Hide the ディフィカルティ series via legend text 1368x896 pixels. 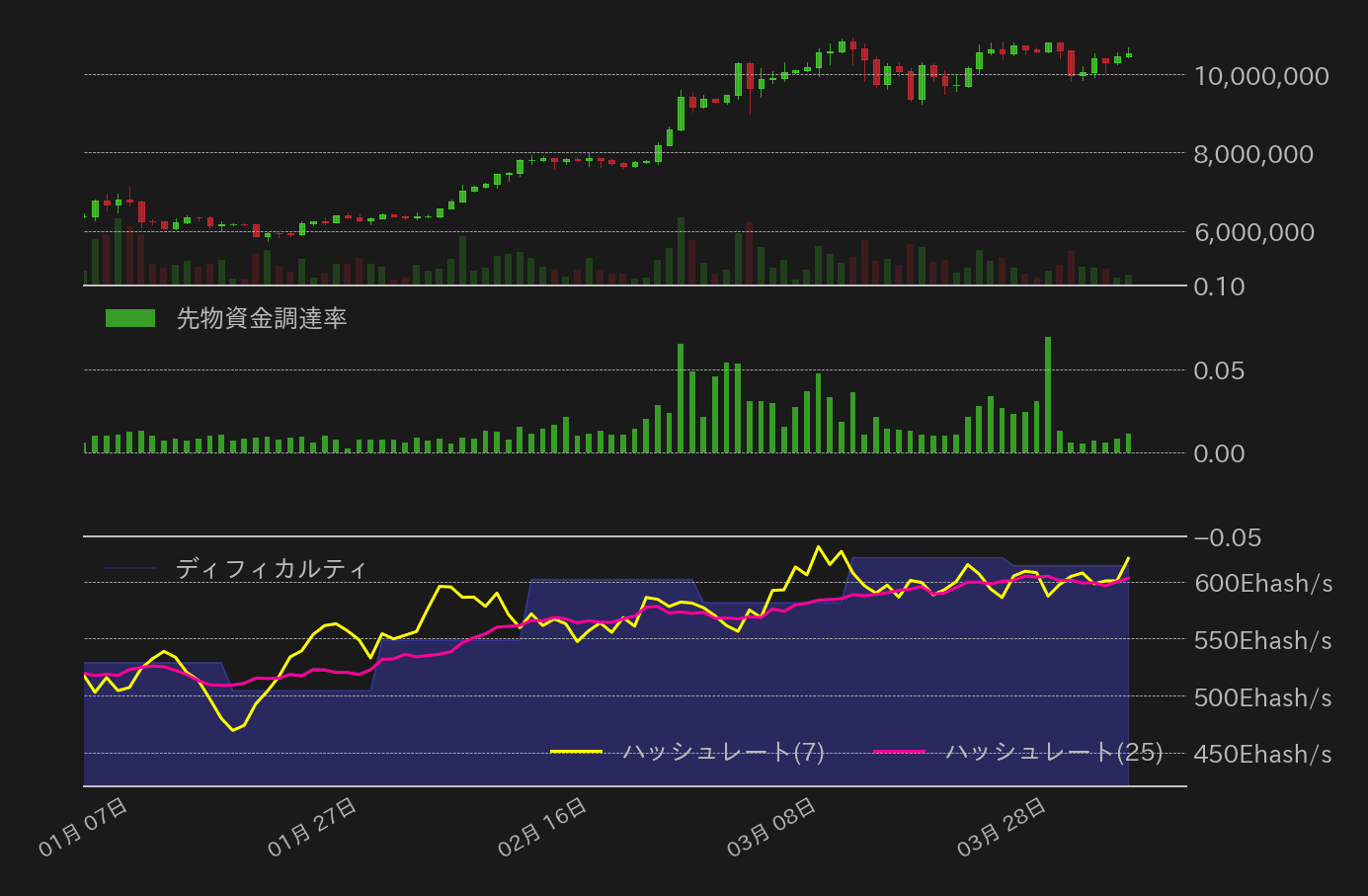point(272,568)
